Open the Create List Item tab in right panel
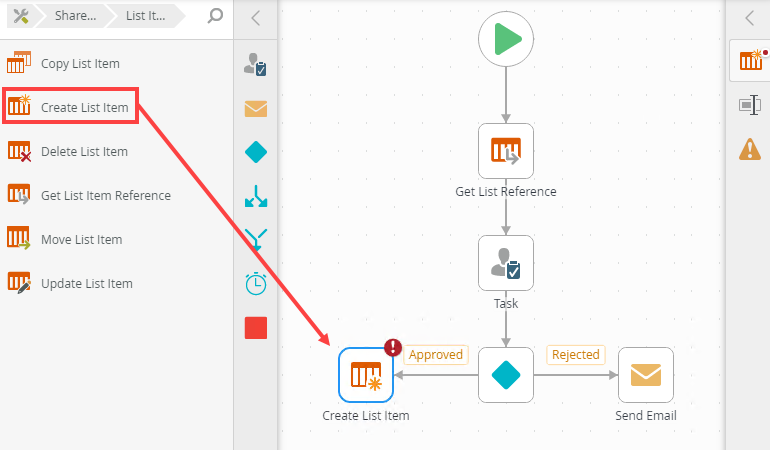770x450 pixels. coord(751,60)
